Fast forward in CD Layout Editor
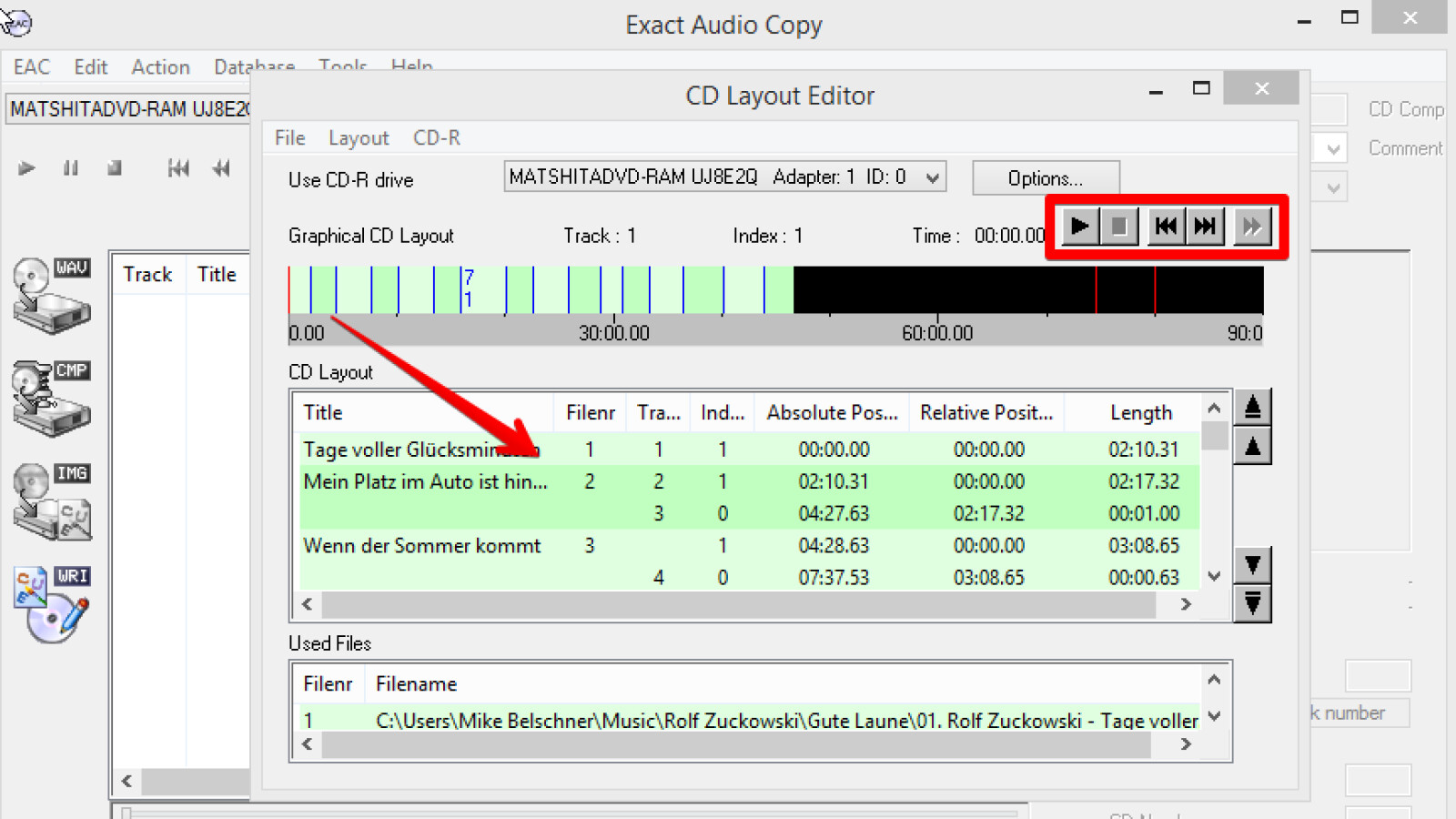Screen dimensions: 1456x819 (x=1252, y=227)
